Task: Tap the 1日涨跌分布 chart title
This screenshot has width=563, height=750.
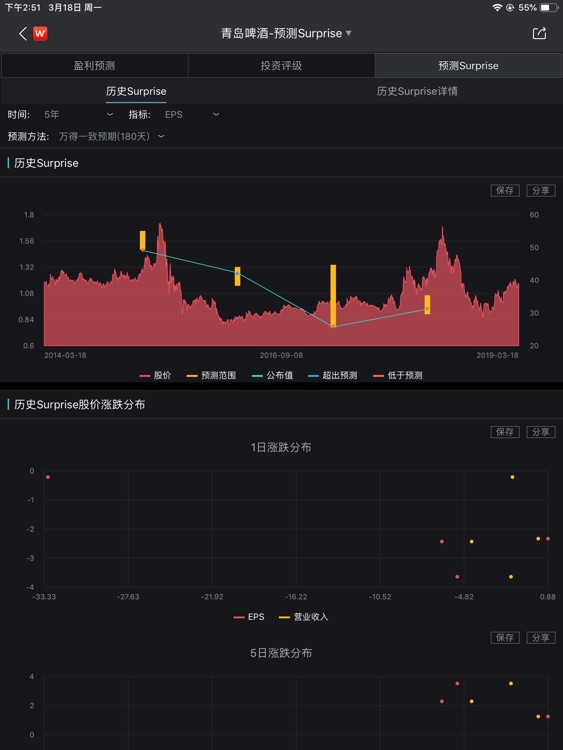Action: click(281, 447)
